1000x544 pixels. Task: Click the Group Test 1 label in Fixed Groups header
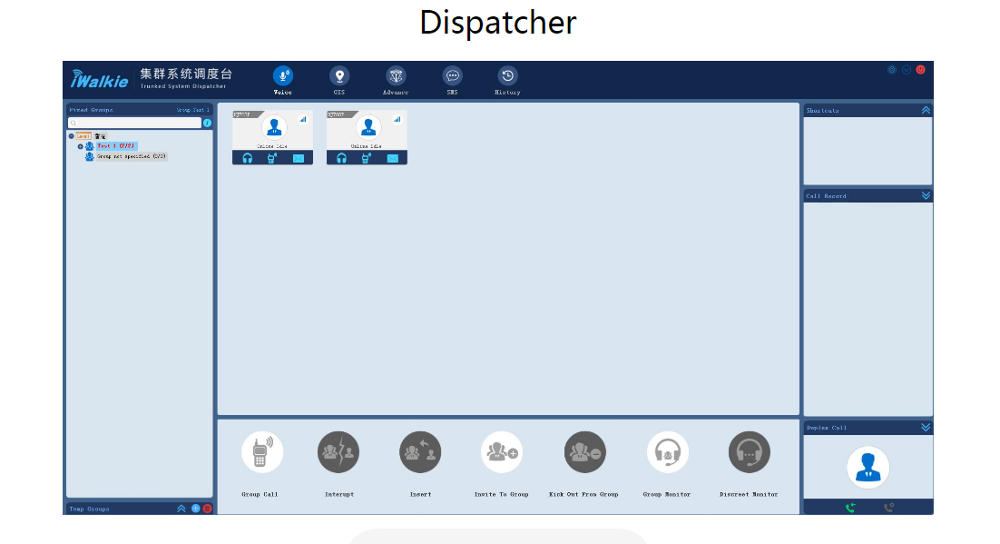193,110
